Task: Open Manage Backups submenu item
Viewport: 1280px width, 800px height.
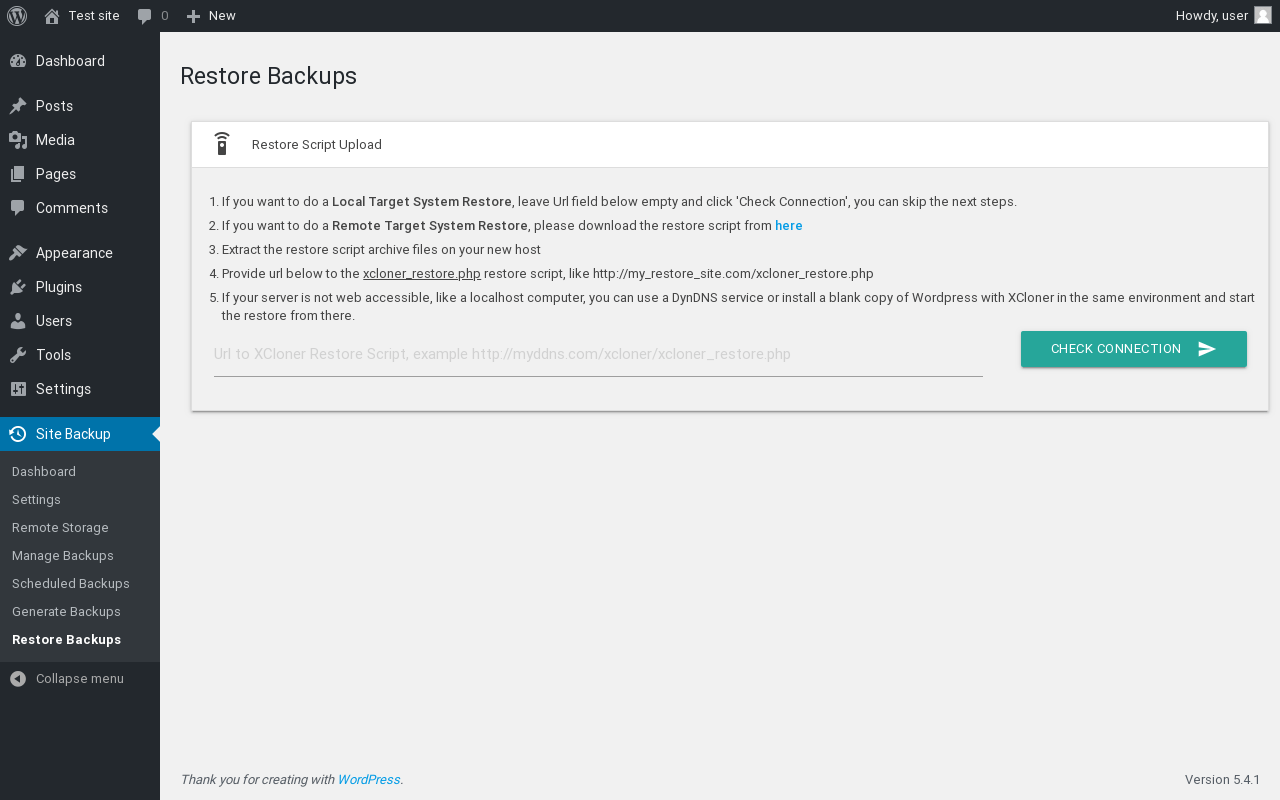Action: pyautogui.click(x=63, y=556)
